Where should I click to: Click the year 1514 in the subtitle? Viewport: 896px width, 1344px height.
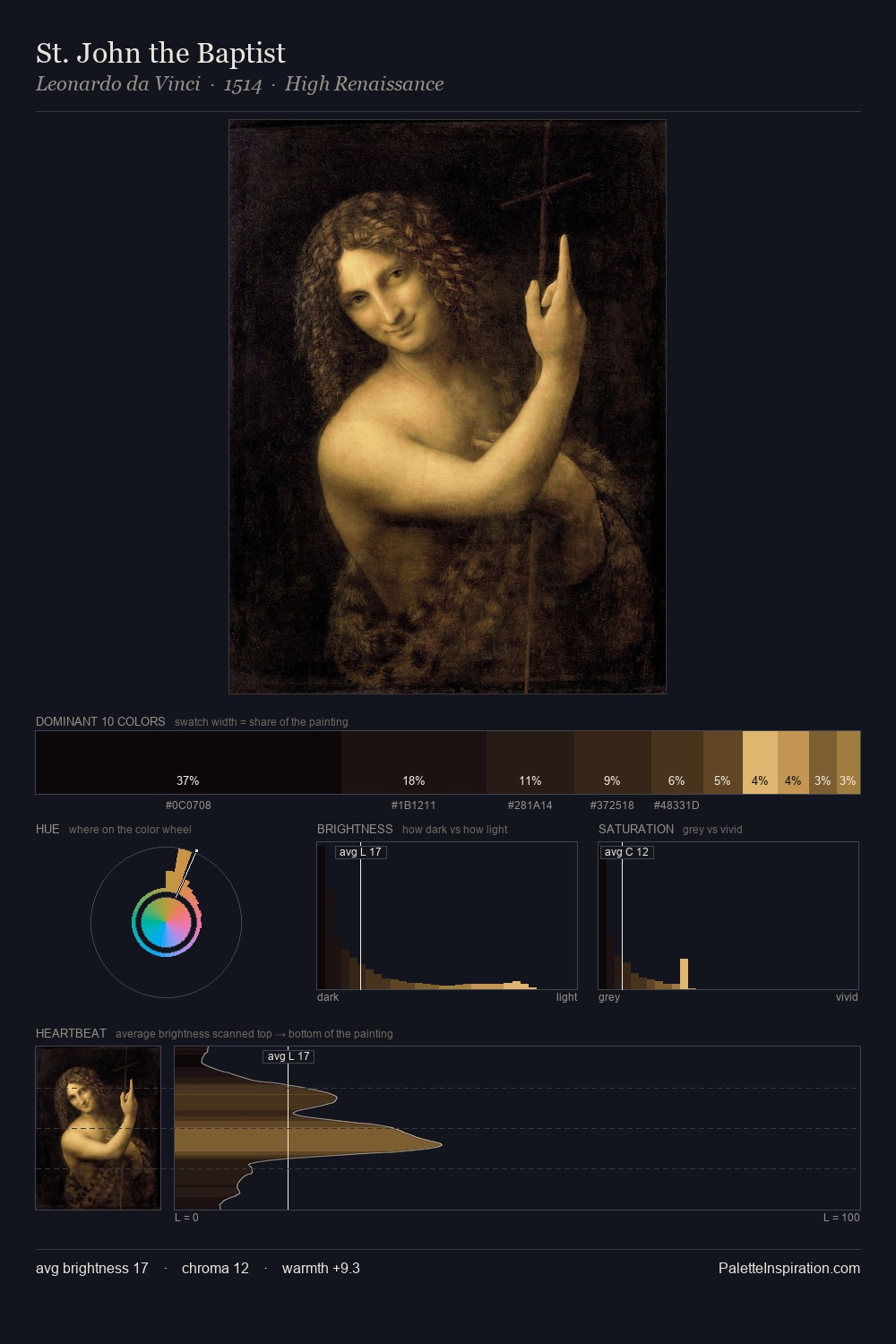(243, 84)
